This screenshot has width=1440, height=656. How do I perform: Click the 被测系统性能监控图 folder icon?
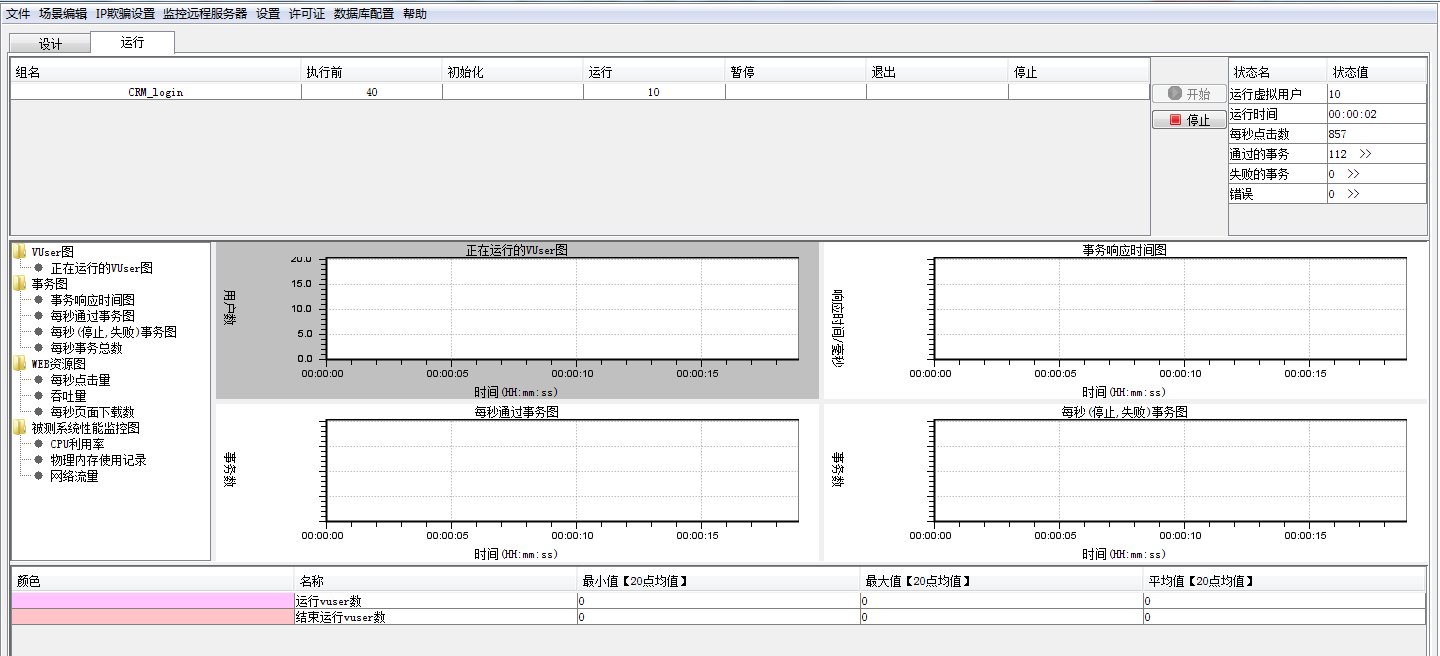tap(20, 428)
